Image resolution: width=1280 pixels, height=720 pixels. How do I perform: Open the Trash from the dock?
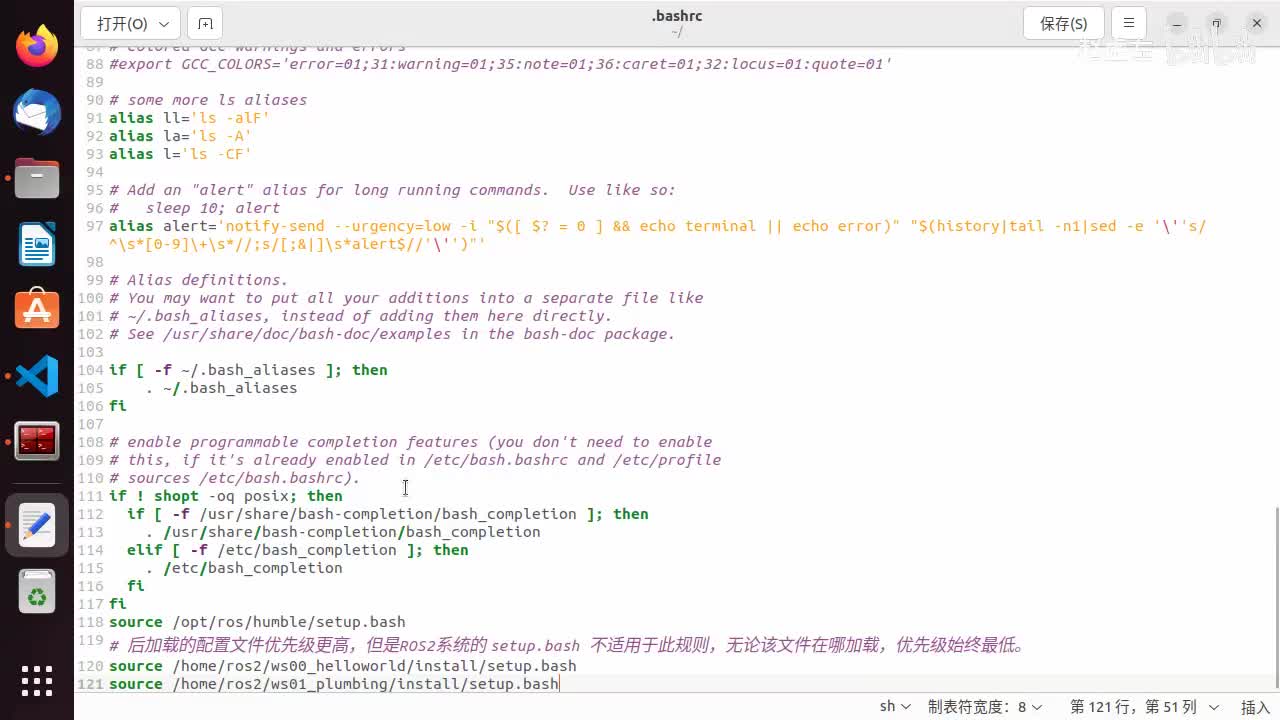[37, 592]
